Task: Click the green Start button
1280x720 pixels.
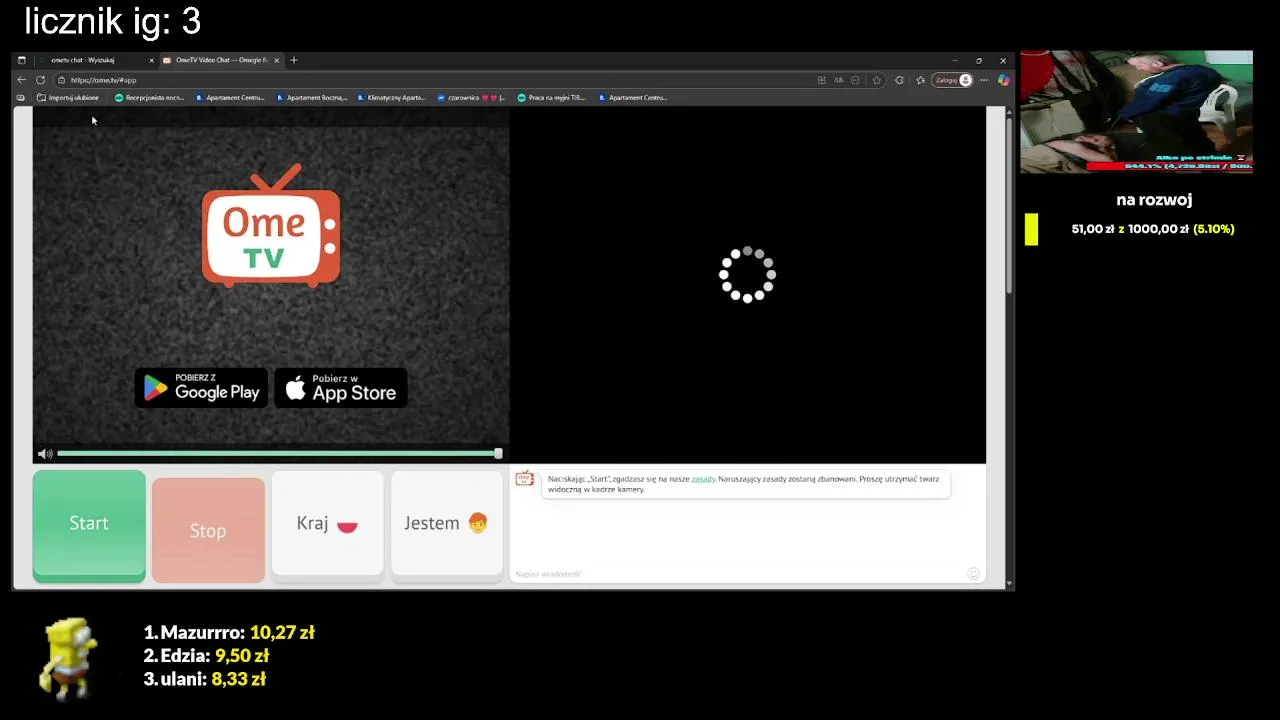Action: click(89, 525)
